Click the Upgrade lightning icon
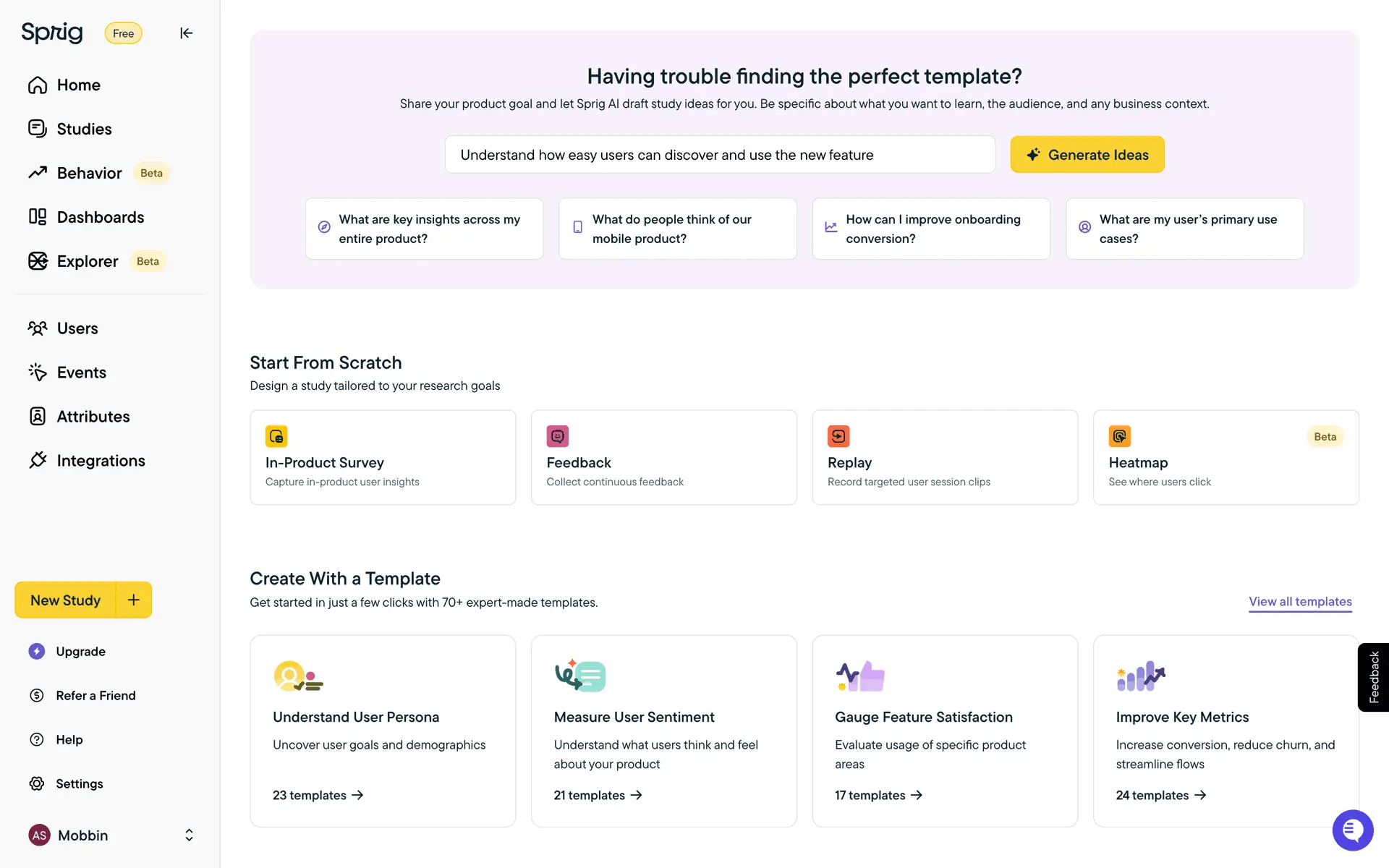The image size is (1389, 868). coord(37,651)
